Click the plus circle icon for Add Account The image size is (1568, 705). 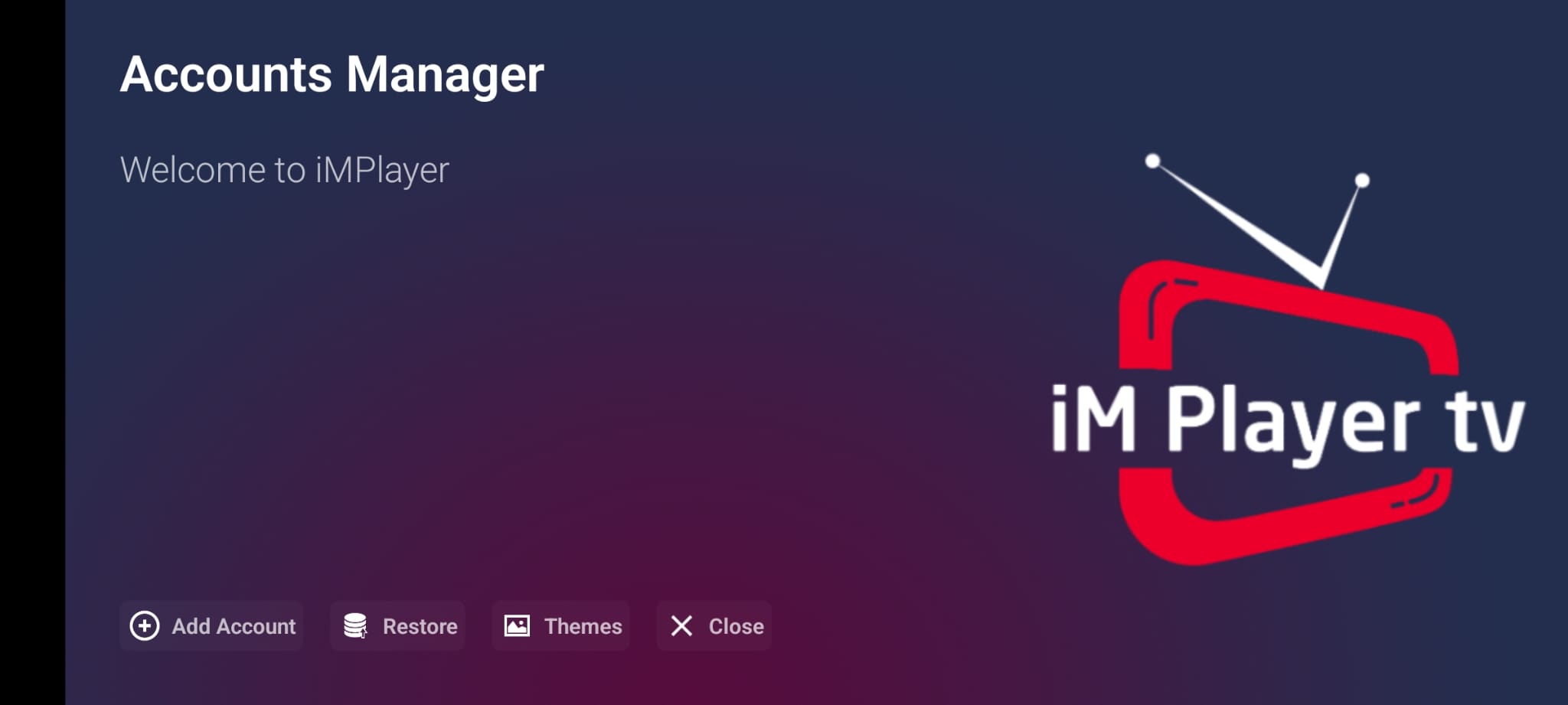click(145, 625)
